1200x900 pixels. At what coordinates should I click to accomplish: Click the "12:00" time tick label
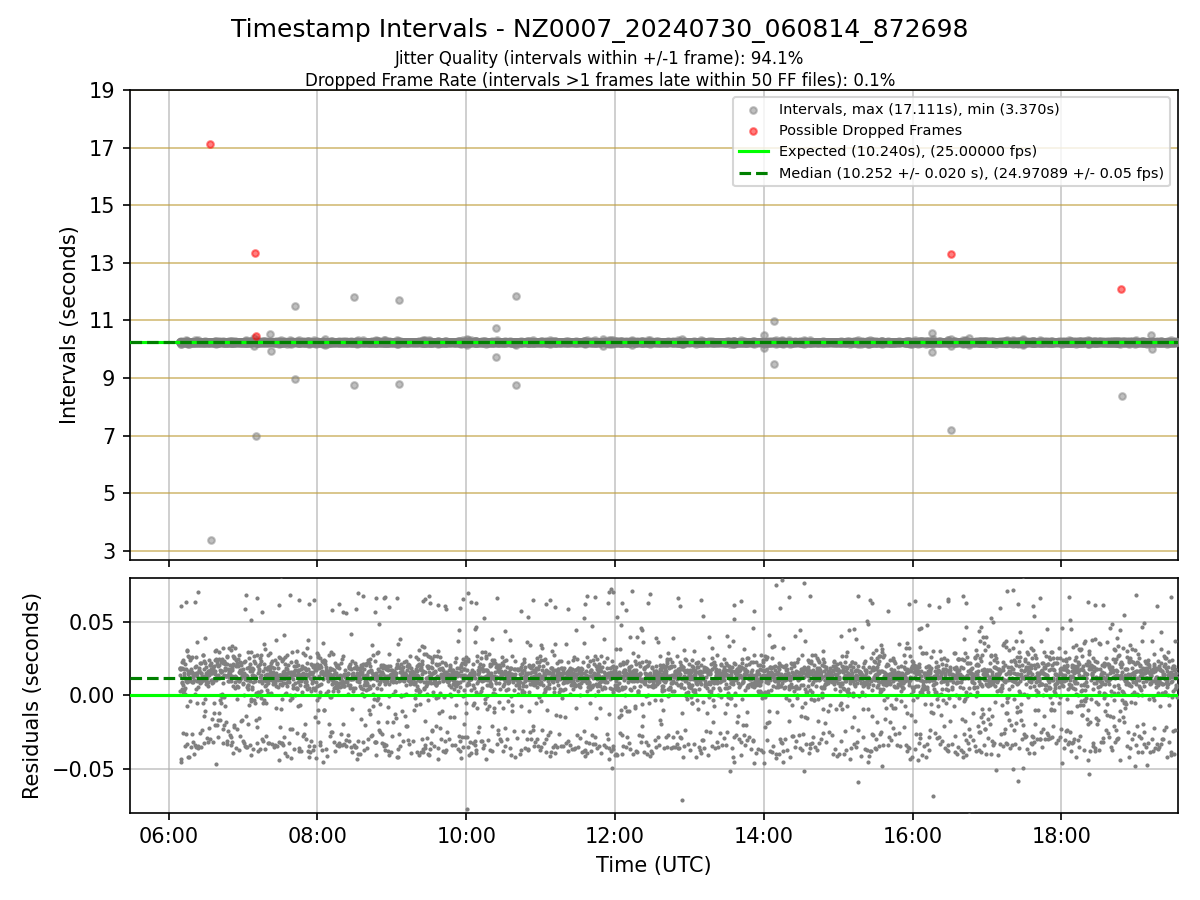pos(615,834)
